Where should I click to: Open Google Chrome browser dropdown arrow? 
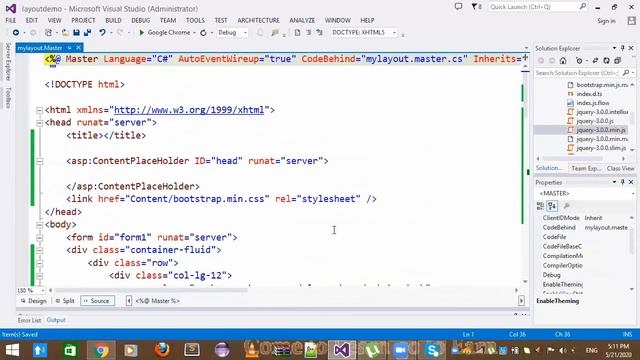(195, 33)
